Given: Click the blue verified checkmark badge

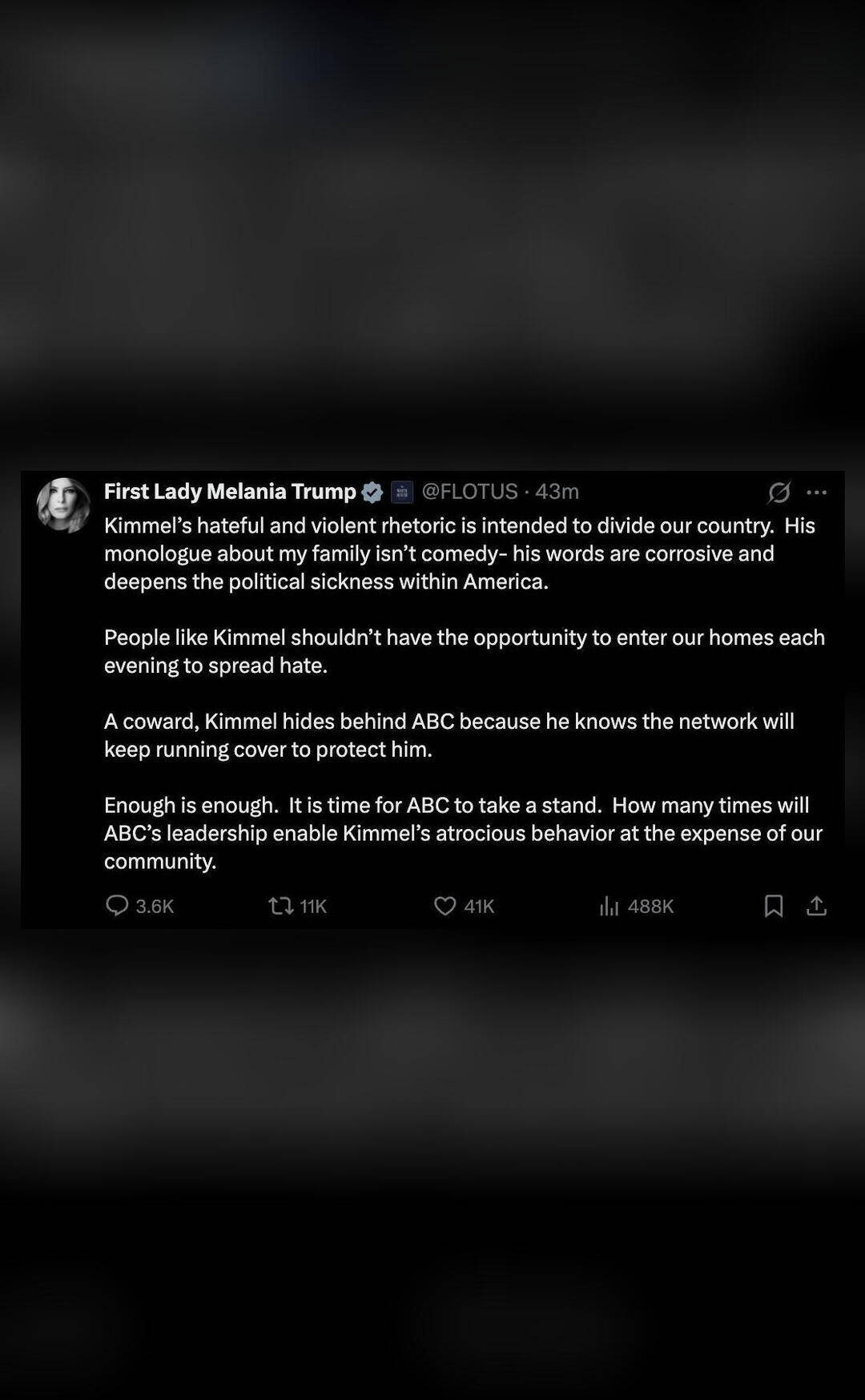Looking at the screenshot, I should (x=372, y=492).
